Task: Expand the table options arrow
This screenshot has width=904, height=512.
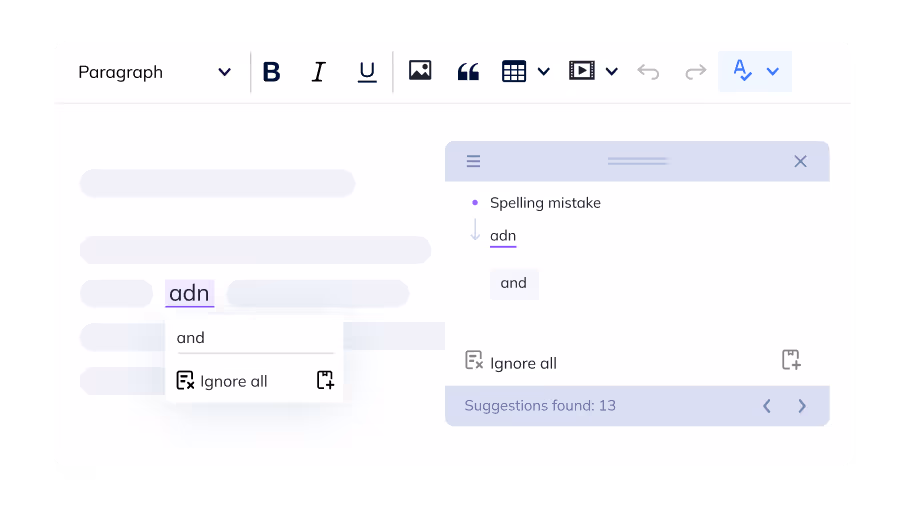Action: 544,72
